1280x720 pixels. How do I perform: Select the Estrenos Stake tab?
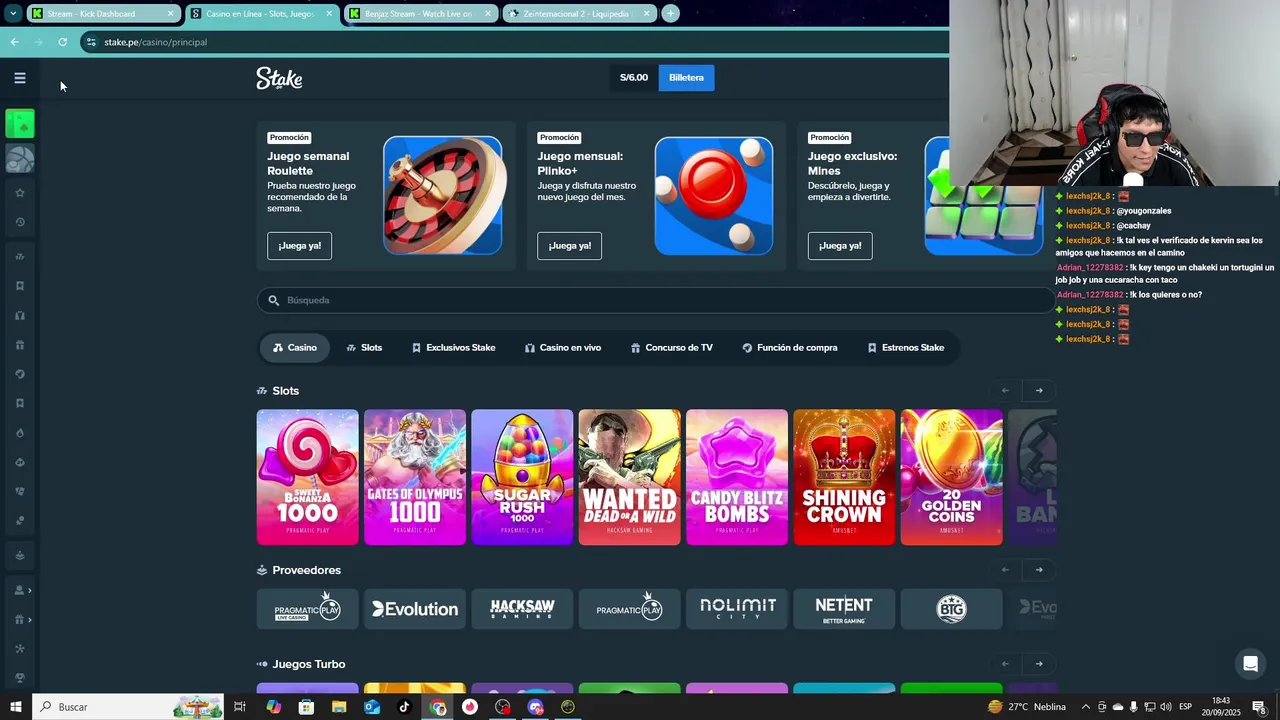pyautogui.click(x=906, y=348)
